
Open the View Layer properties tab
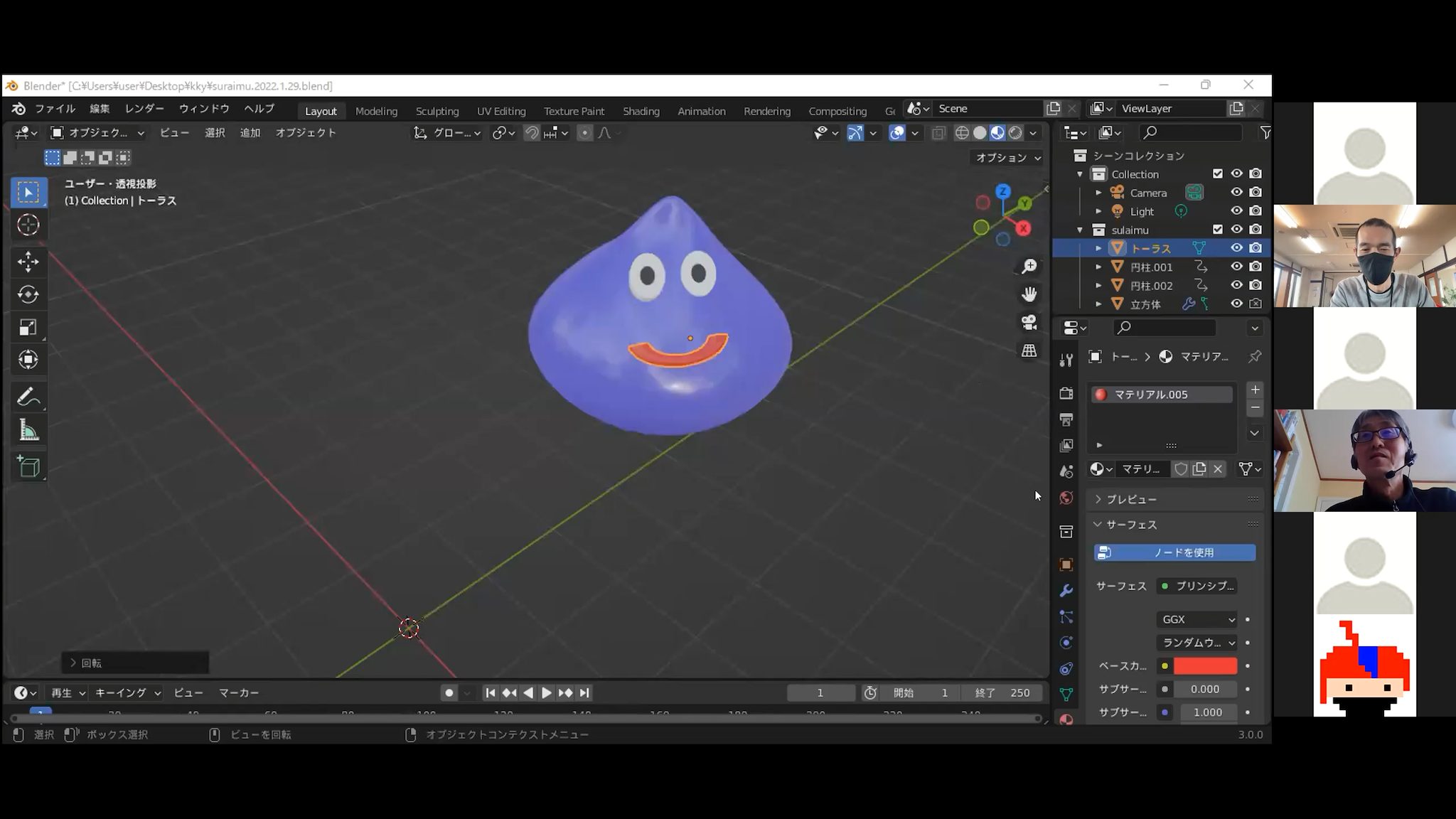tap(1066, 445)
